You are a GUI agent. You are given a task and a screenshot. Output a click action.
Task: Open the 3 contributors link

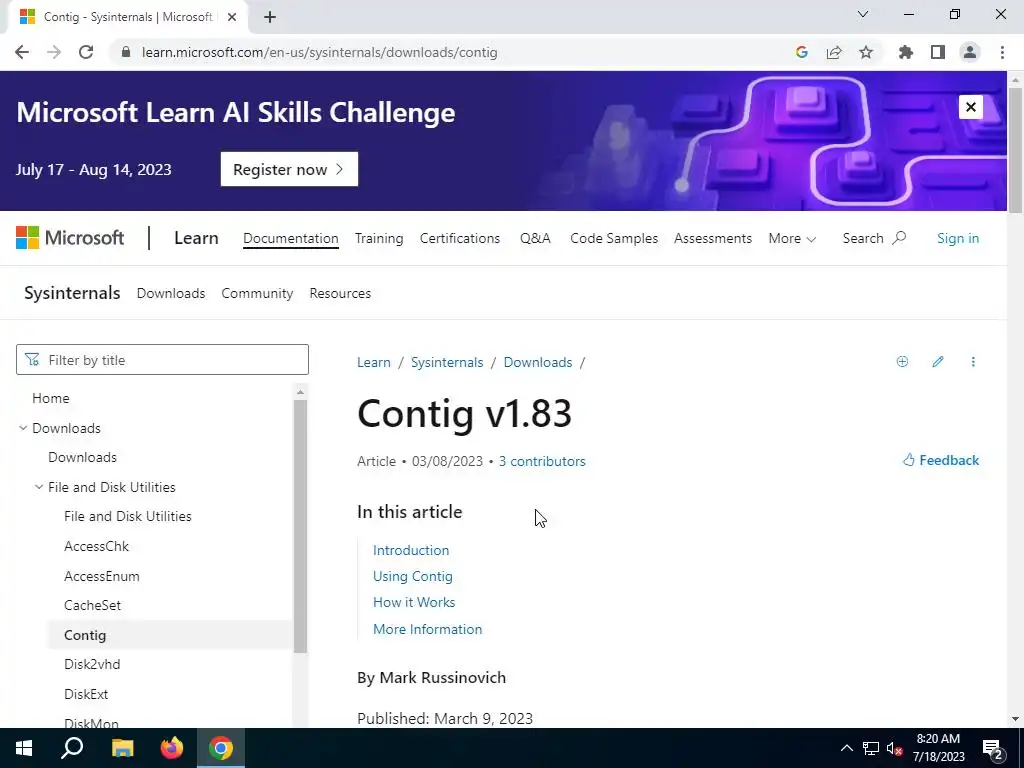[x=542, y=461]
